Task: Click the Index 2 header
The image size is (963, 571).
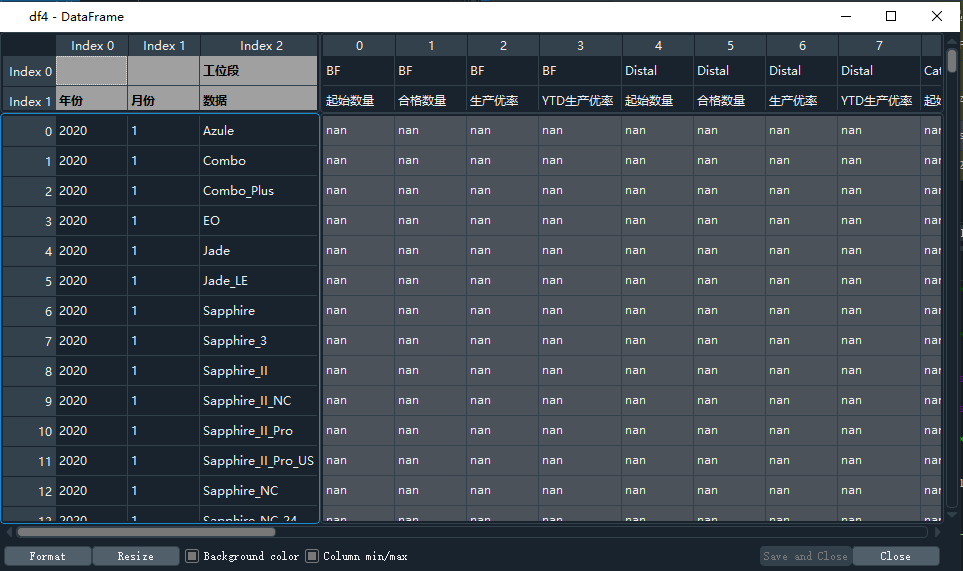Action: pyautogui.click(x=259, y=45)
